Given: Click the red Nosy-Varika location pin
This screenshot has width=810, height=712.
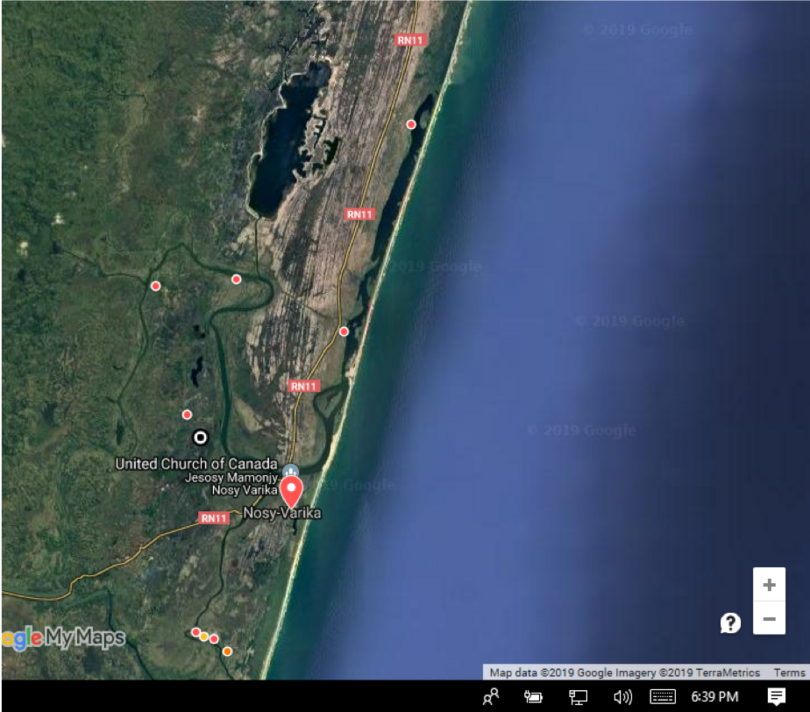Looking at the screenshot, I should 291,491.
